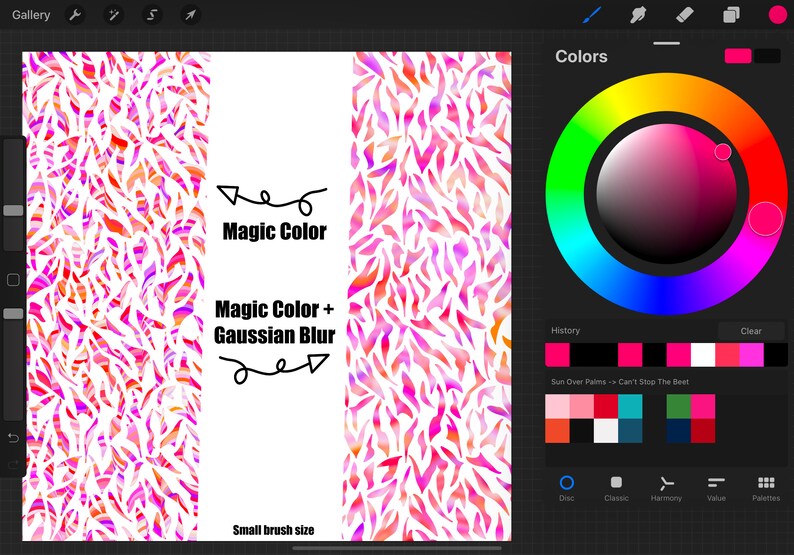This screenshot has height=555, width=794.
Task: Select salmon pink palette swatch
Action: (x=582, y=407)
